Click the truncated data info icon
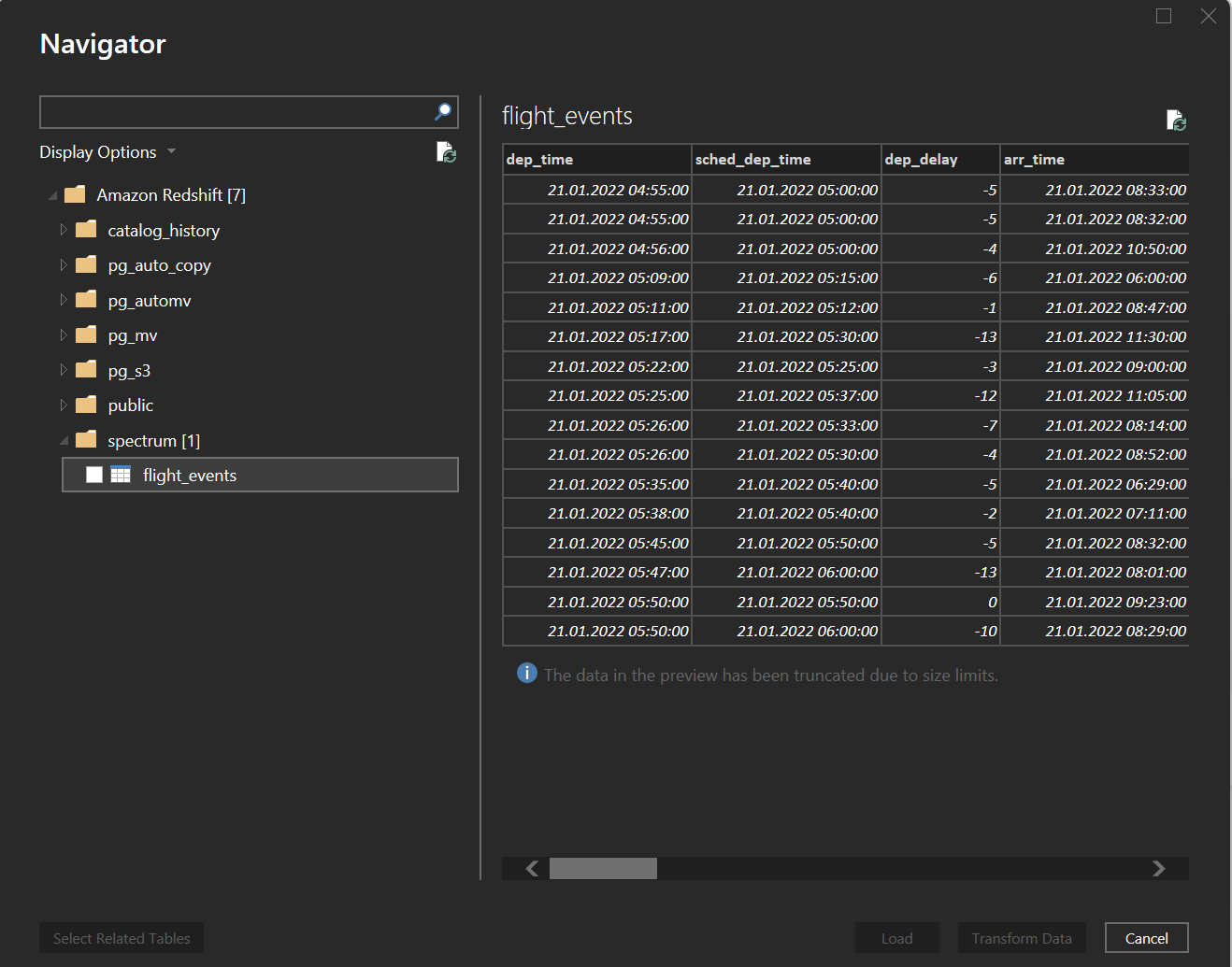 pos(527,674)
